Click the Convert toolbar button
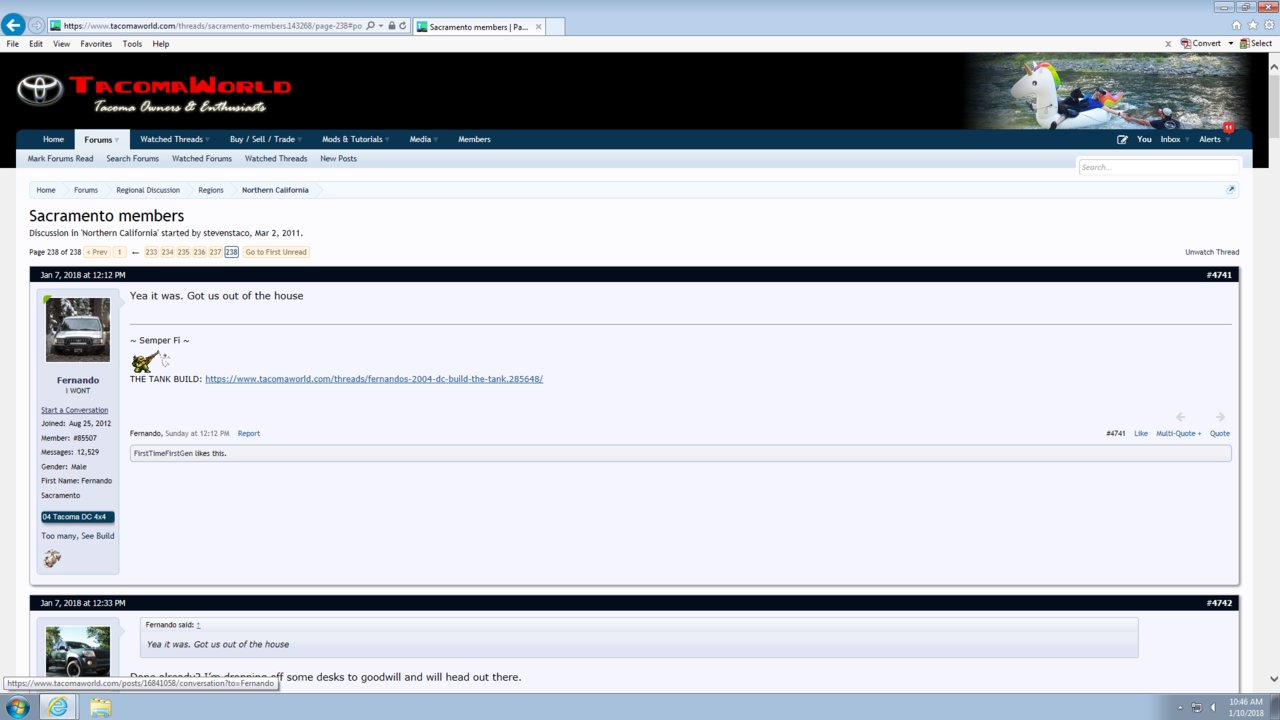The width and height of the screenshot is (1280, 720). pos(1200,44)
